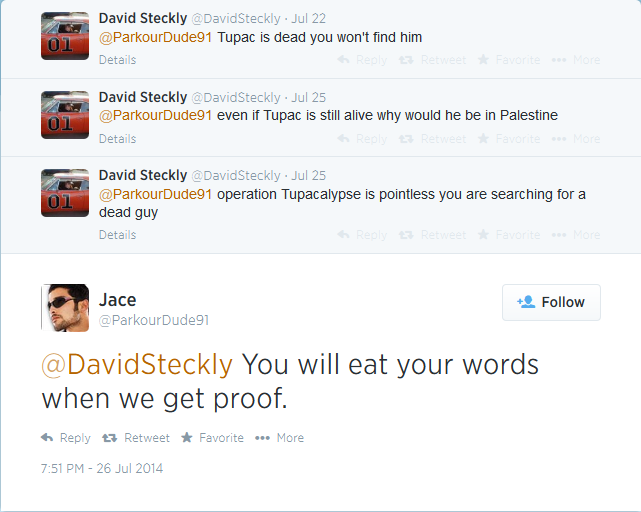Retweet the 'operation Tupacalypse' tweet
Image resolution: width=641 pixels, height=512 pixels.
[x=433, y=235]
